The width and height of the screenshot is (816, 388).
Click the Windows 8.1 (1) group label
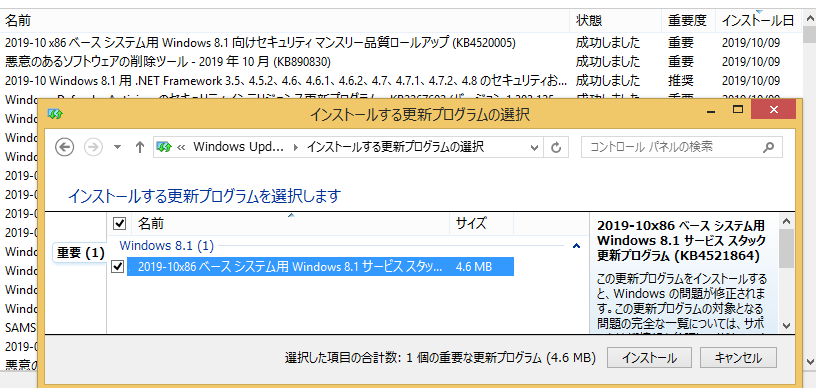(x=167, y=245)
